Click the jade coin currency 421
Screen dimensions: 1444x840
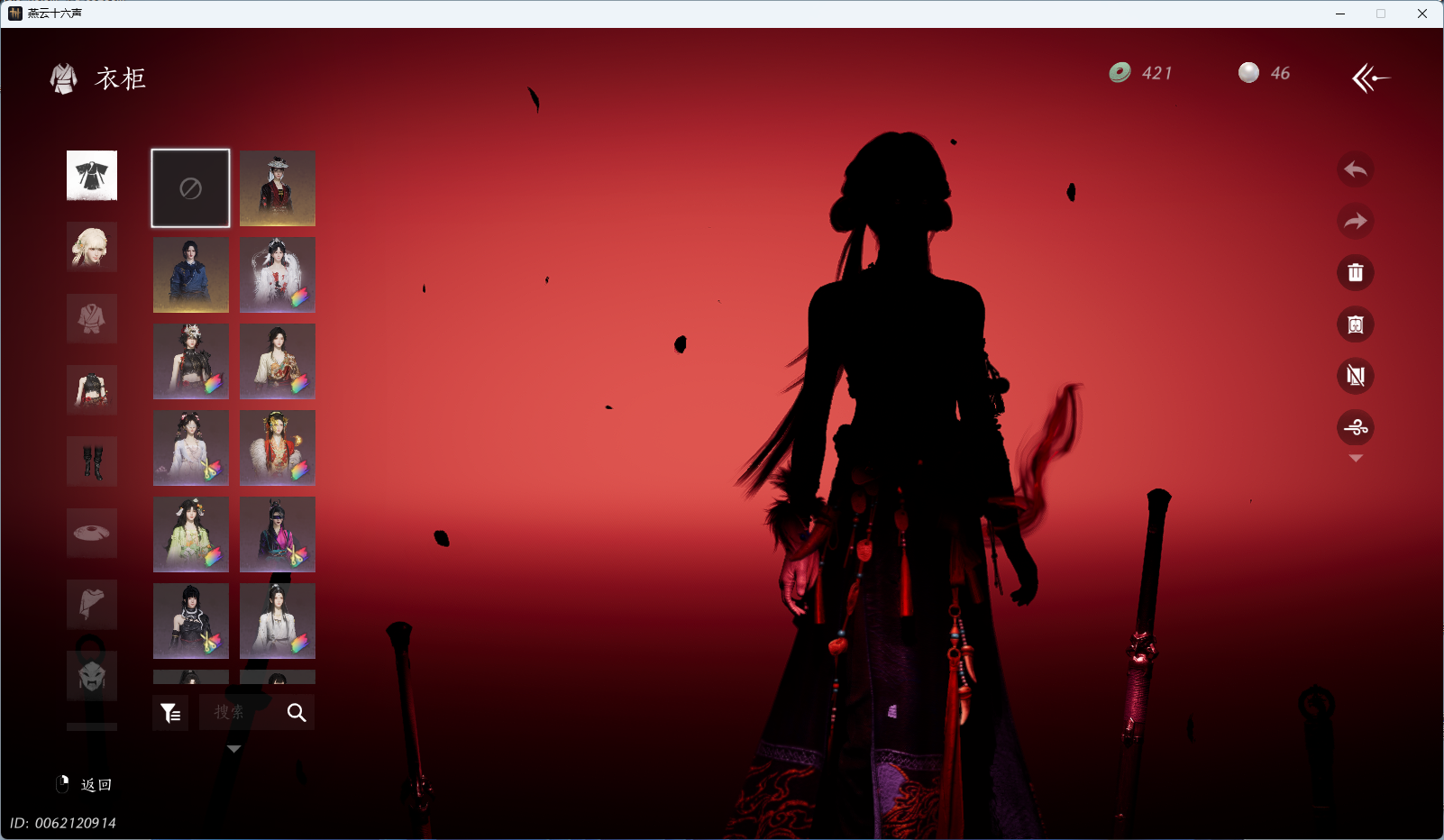coord(1141,73)
